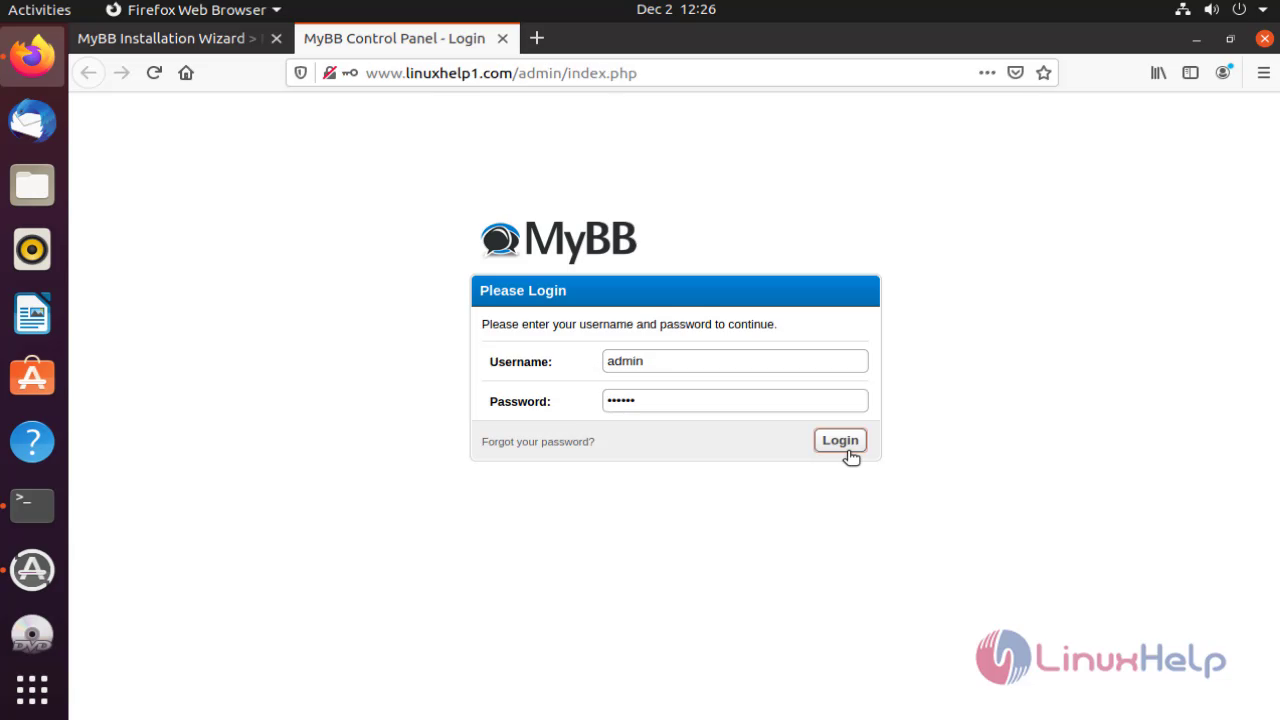Screen dimensions: 1280x720
Task: Click the insecure connection lock icon
Action: point(328,73)
